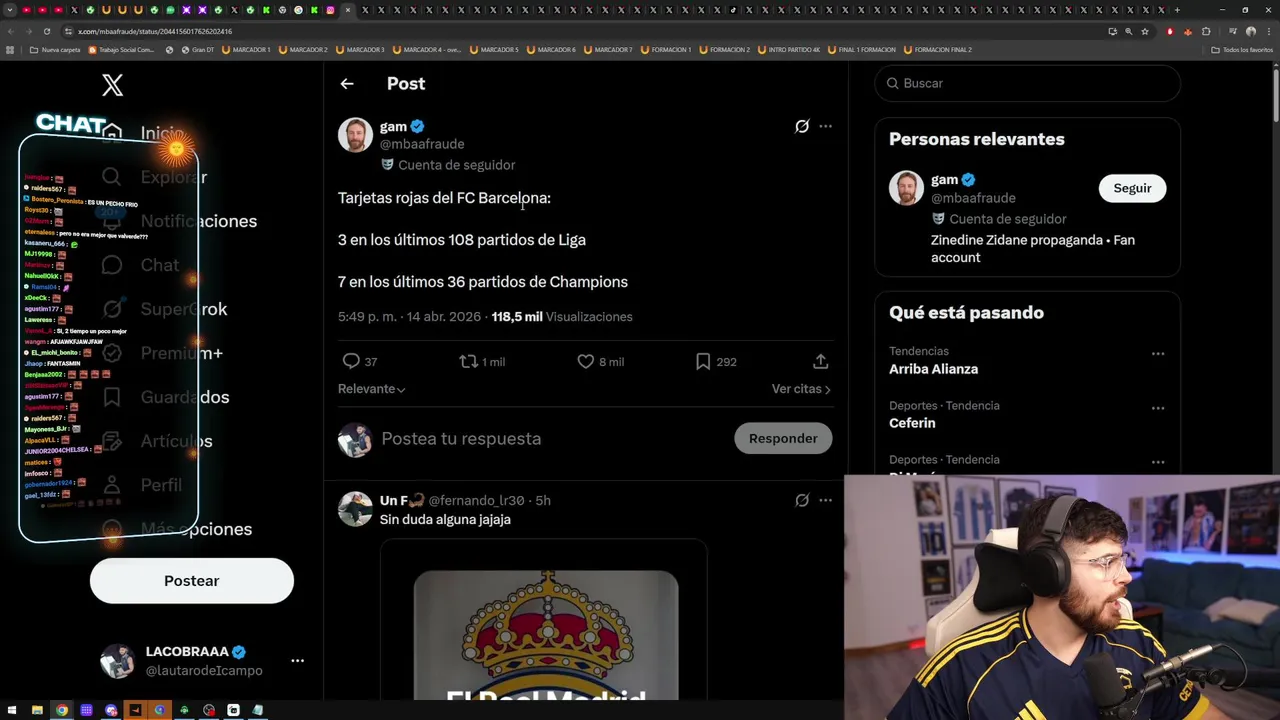Click the Buscar search field
The width and height of the screenshot is (1280, 720).
click(1028, 83)
